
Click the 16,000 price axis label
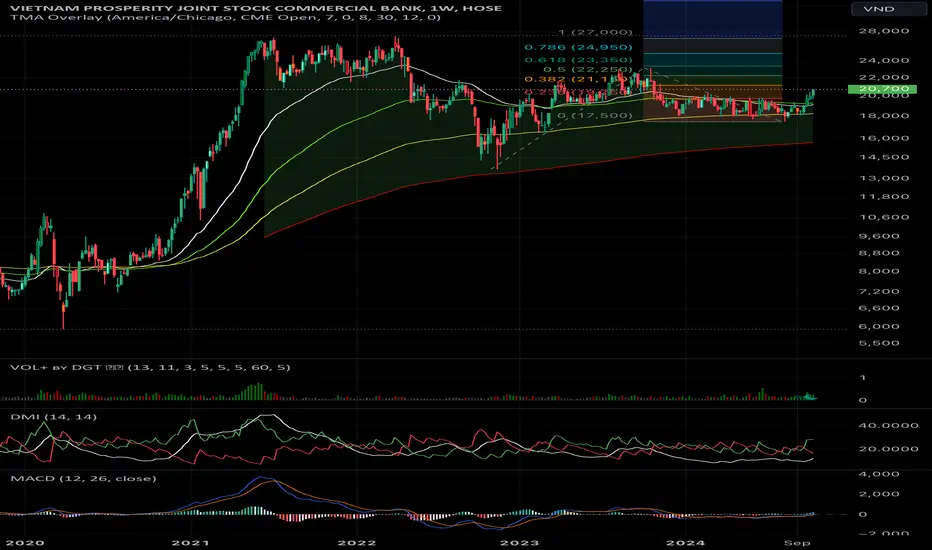pos(884,138)
